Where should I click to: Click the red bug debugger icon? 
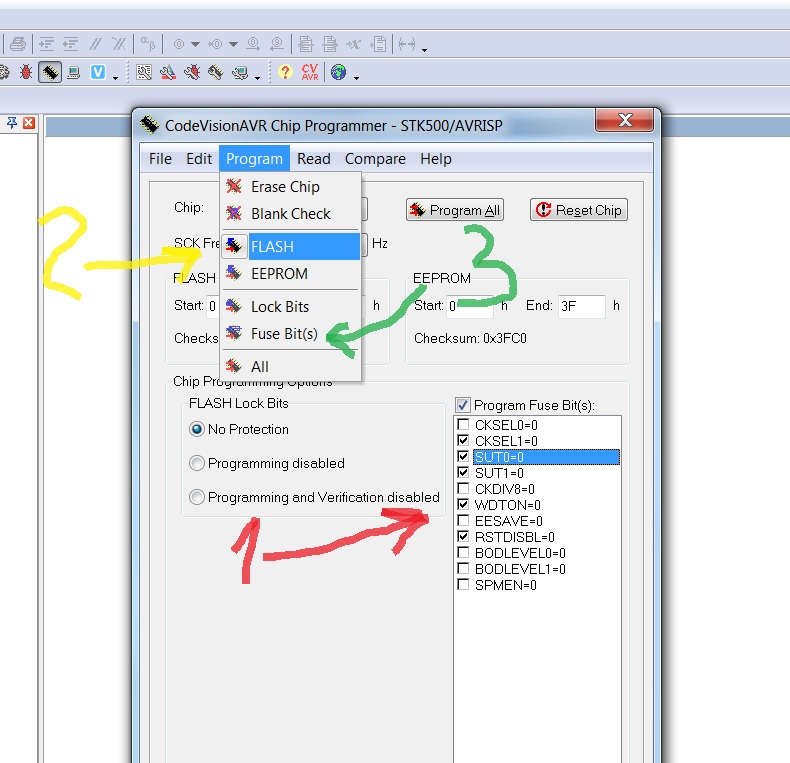pyautogui.click(x=26, y=73)
